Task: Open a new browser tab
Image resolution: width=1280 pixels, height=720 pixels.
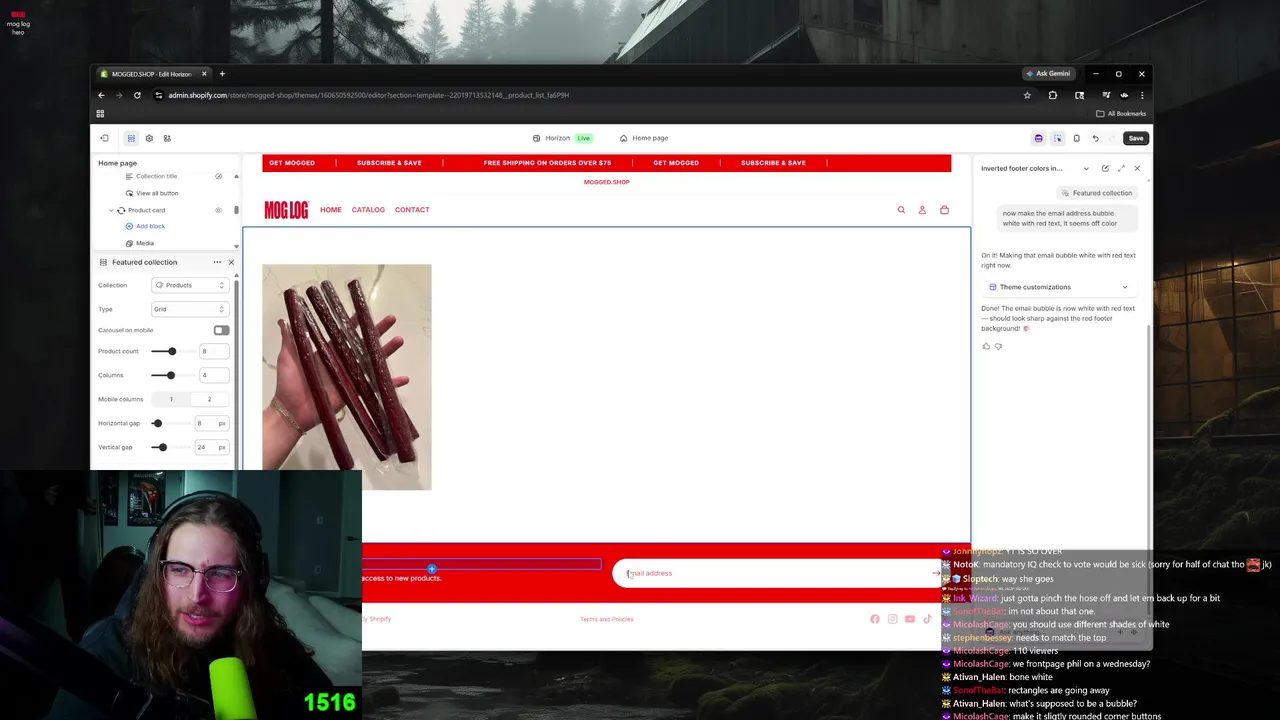Action: [222, 73]
